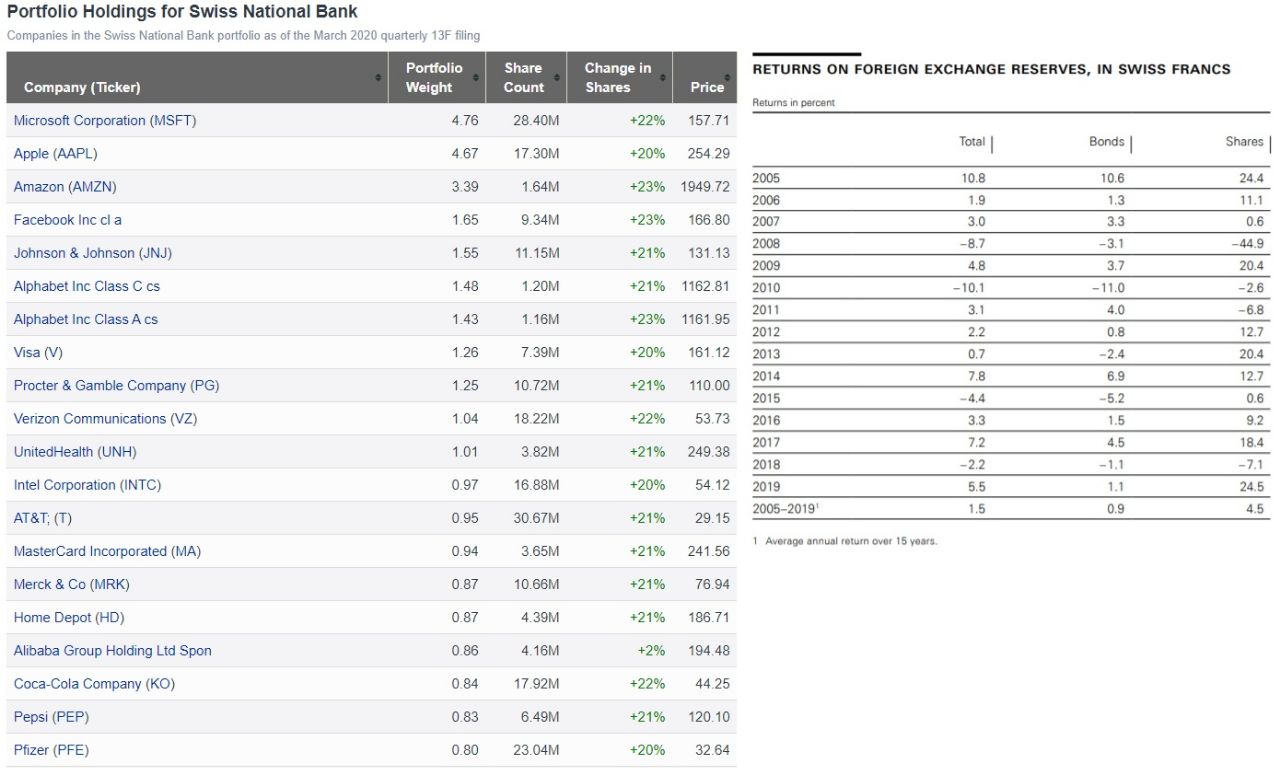Sort by Change in Shares column header

click(x=617, y=77)
